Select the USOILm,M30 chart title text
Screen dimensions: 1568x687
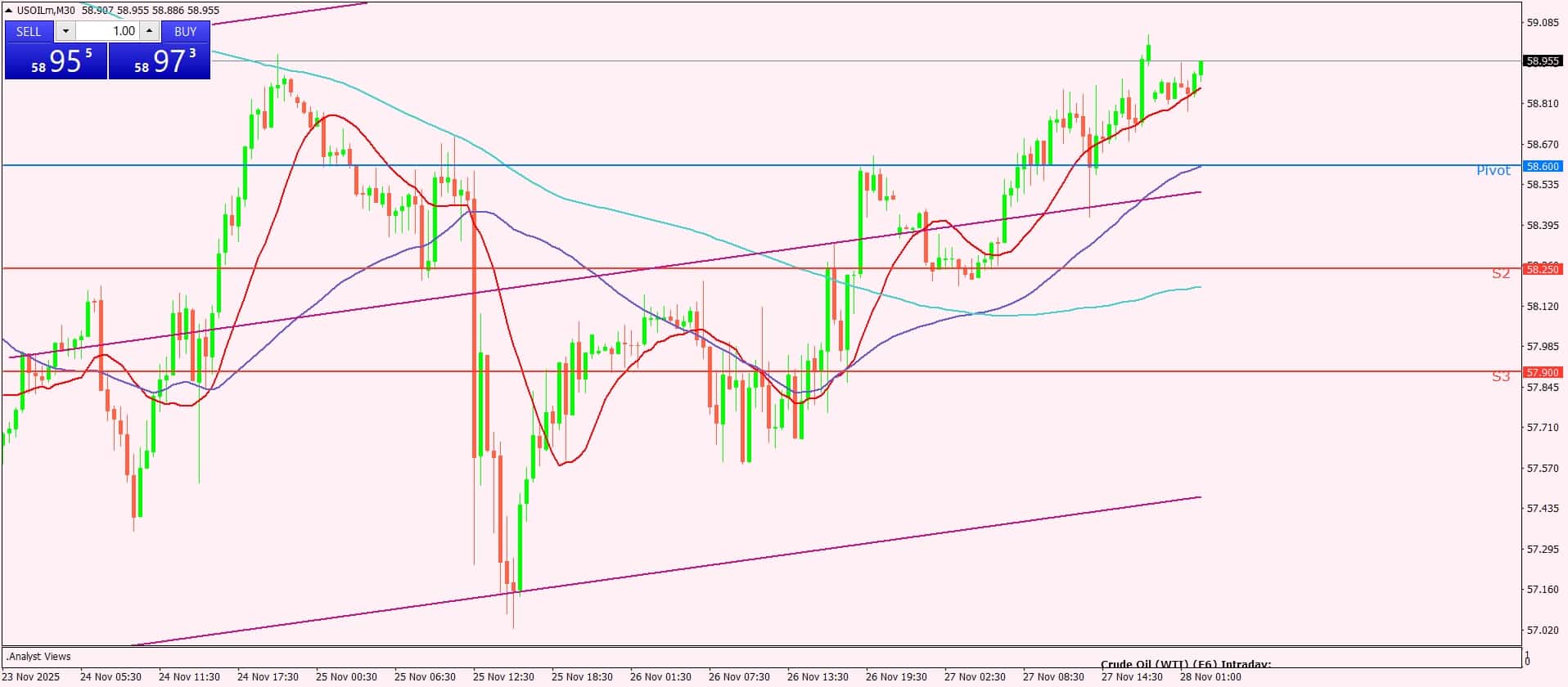(x=46, y=11)
